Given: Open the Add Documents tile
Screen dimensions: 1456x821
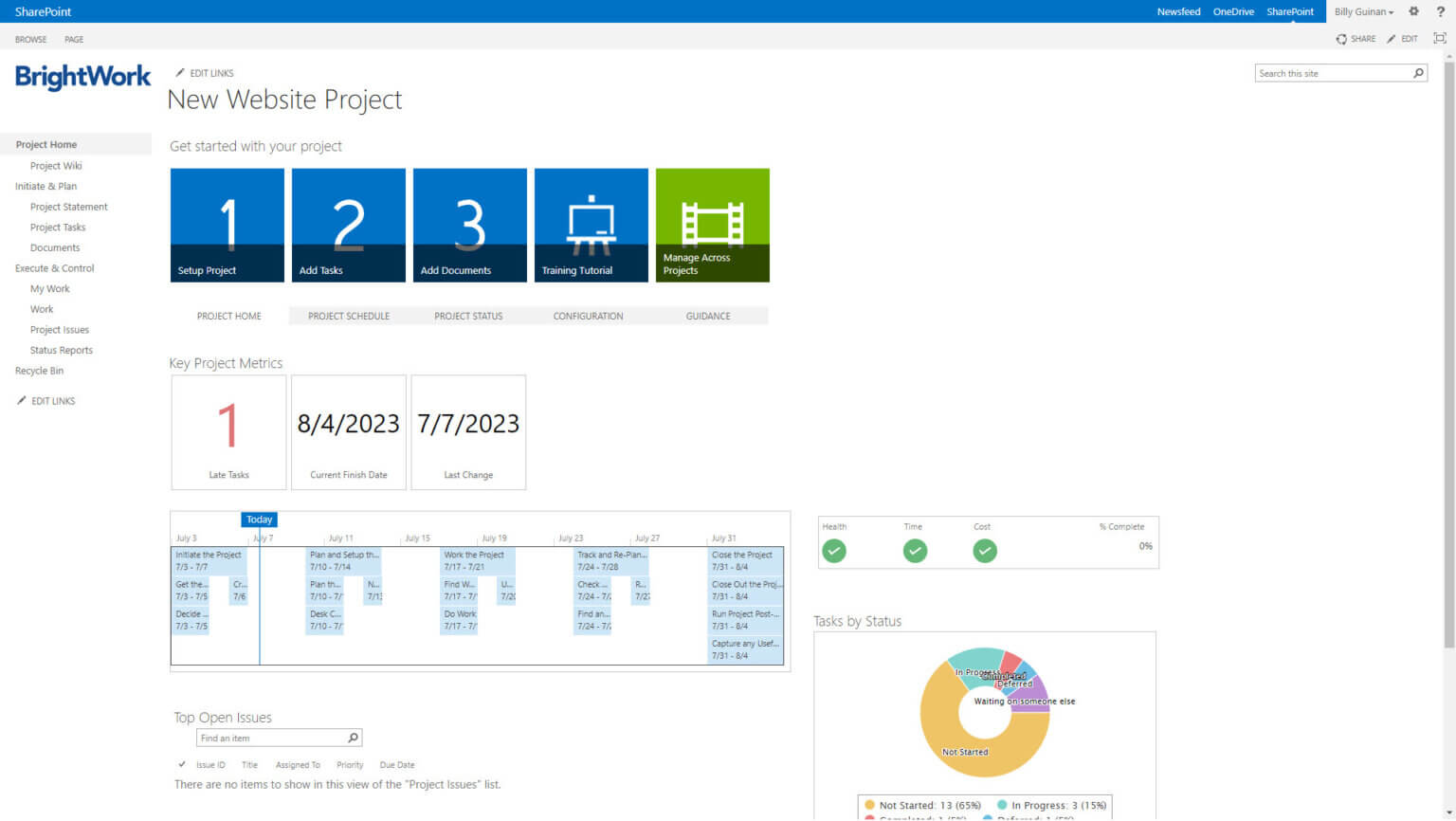Looking at the screenshot, I should pyautogui.click(x=469, y=225).
